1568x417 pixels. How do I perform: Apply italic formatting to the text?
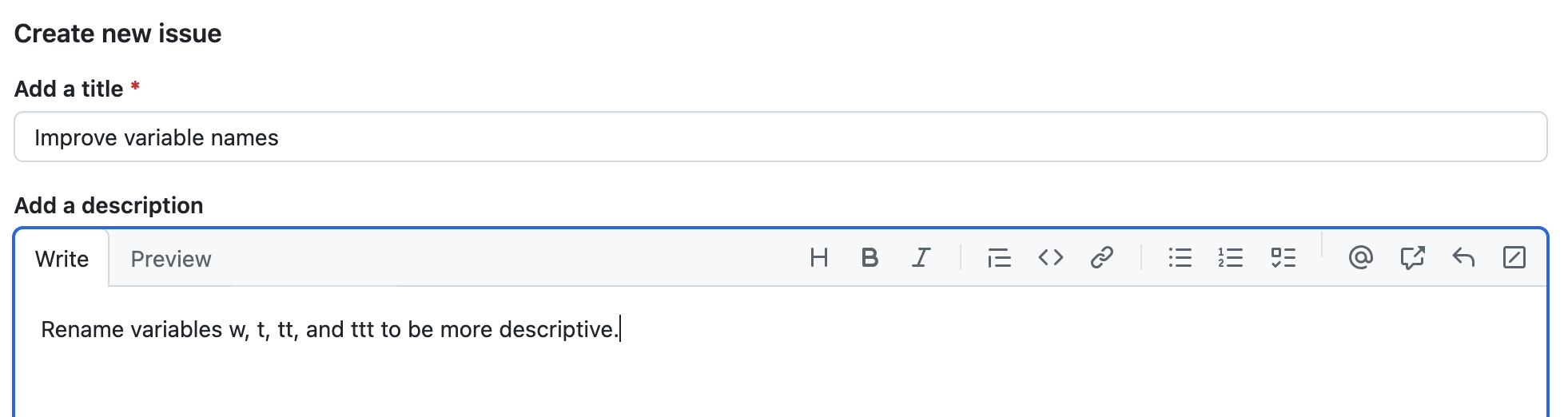921,258
